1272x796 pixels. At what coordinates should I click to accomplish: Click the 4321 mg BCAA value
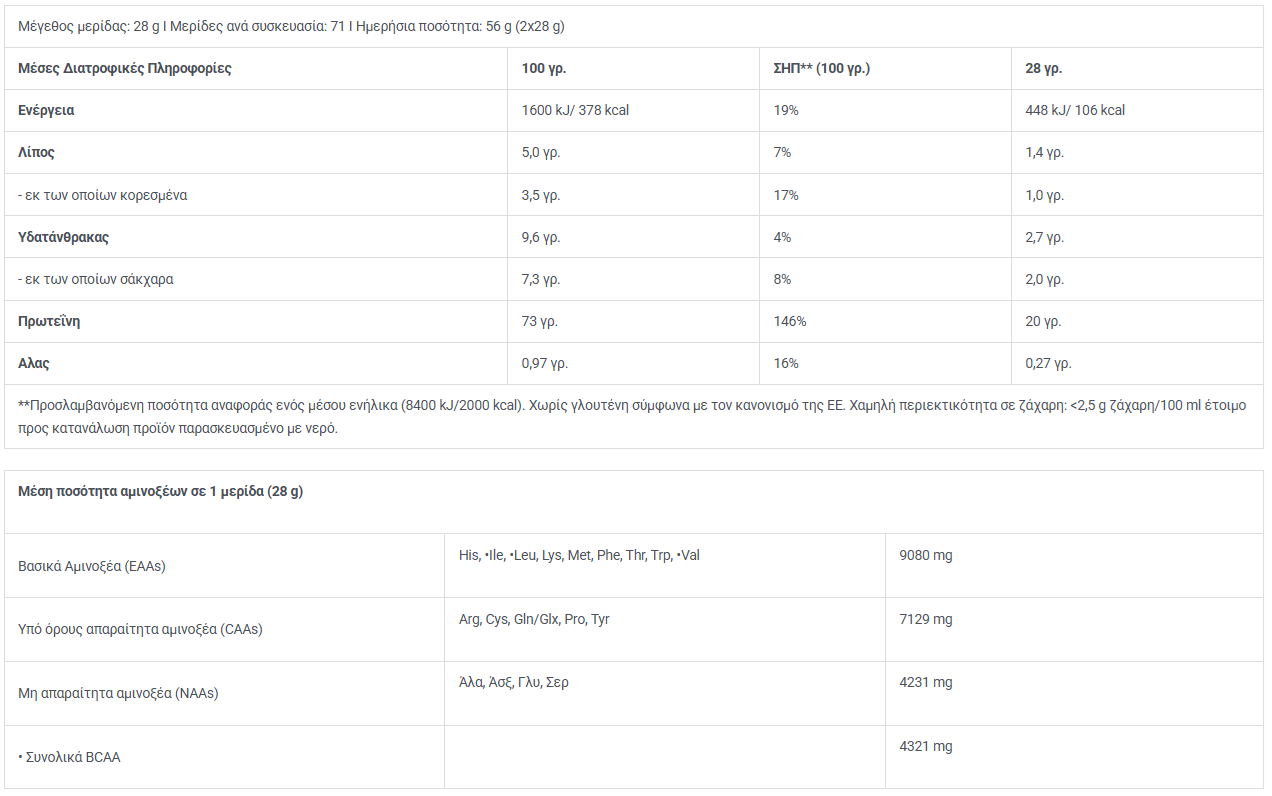[x=926, y=747]
